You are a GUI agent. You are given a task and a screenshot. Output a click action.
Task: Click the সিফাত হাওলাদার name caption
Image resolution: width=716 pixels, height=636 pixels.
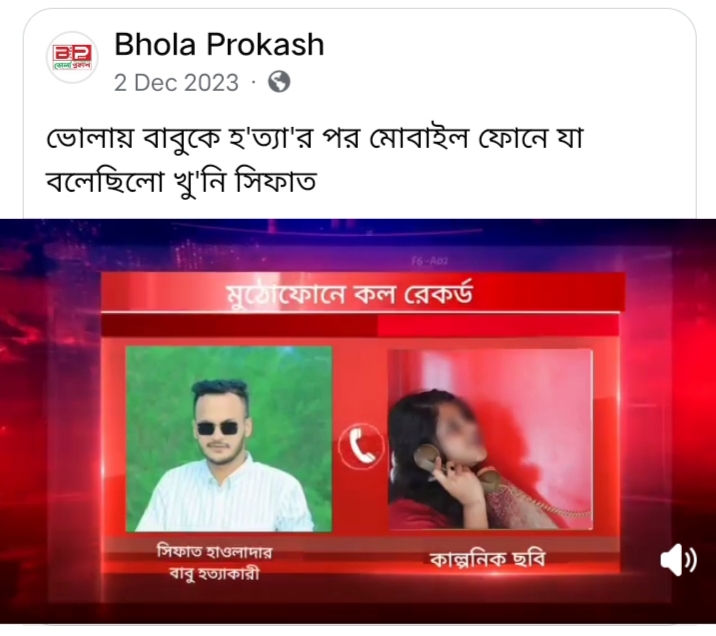tap(215, 552)
